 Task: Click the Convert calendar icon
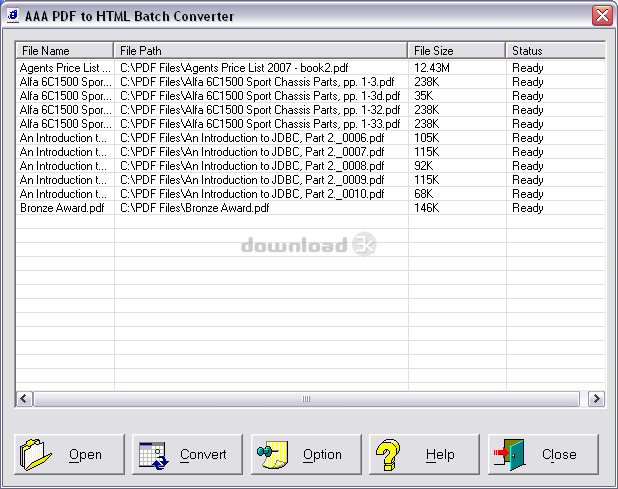point(154,455)
